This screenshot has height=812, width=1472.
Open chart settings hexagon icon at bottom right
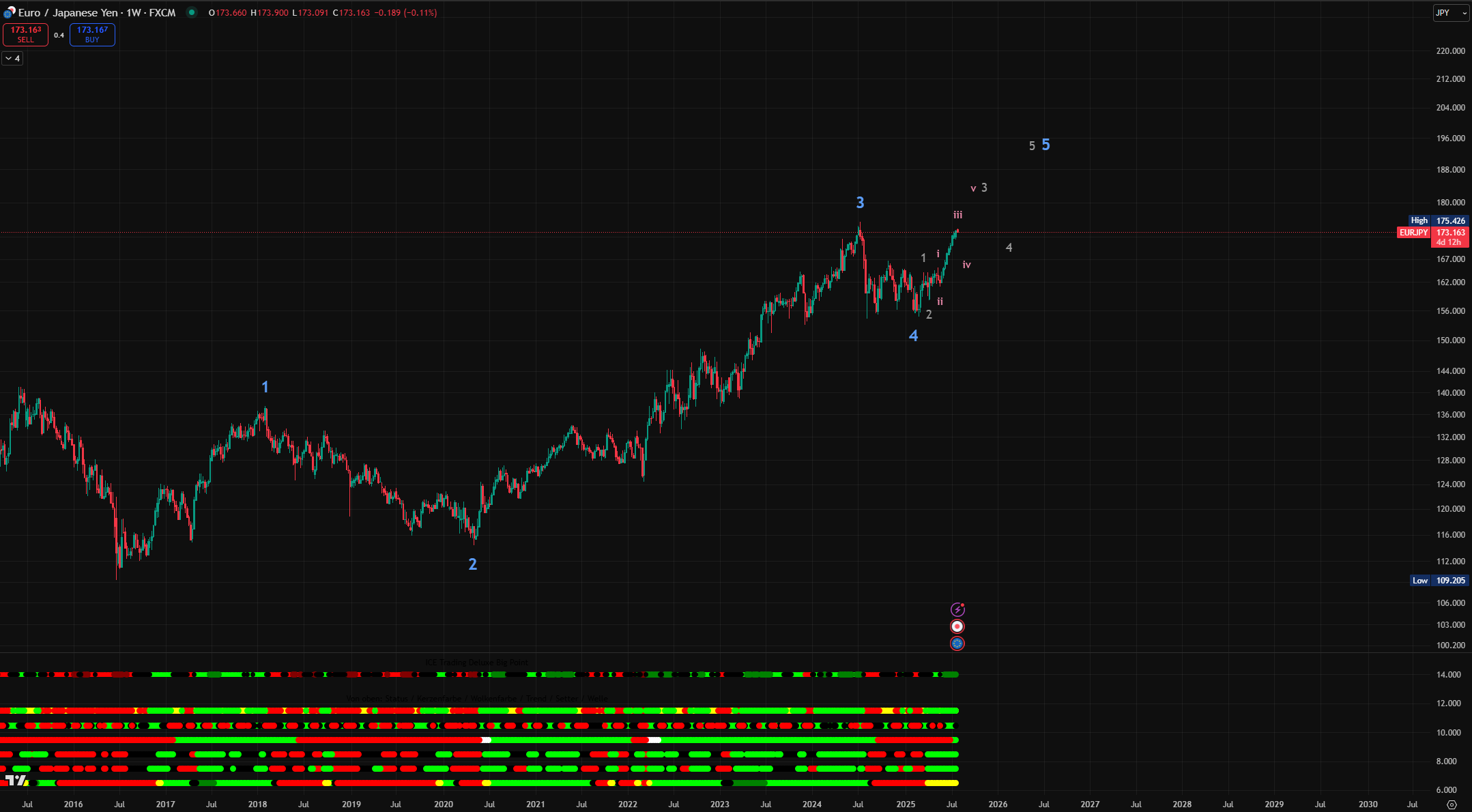point(1452,804)
